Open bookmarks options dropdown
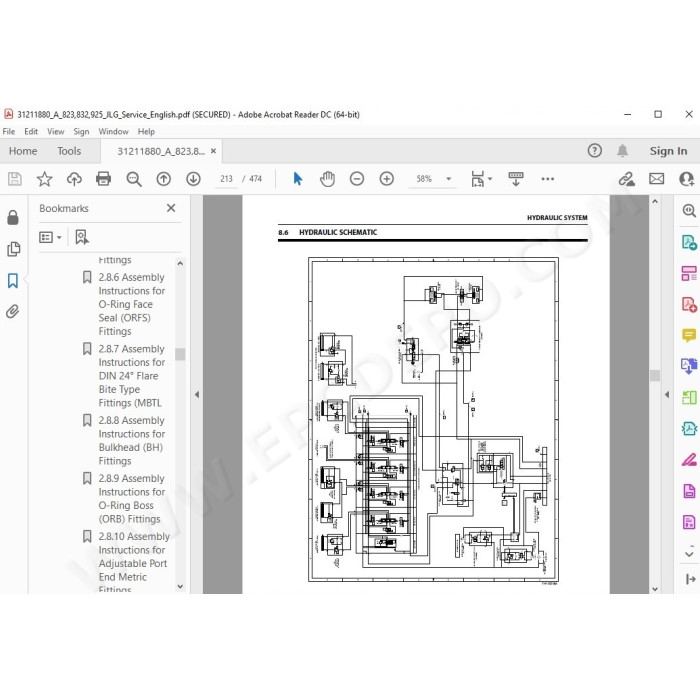The width and height of the screenshot is (700, 700). click(50, 237)
